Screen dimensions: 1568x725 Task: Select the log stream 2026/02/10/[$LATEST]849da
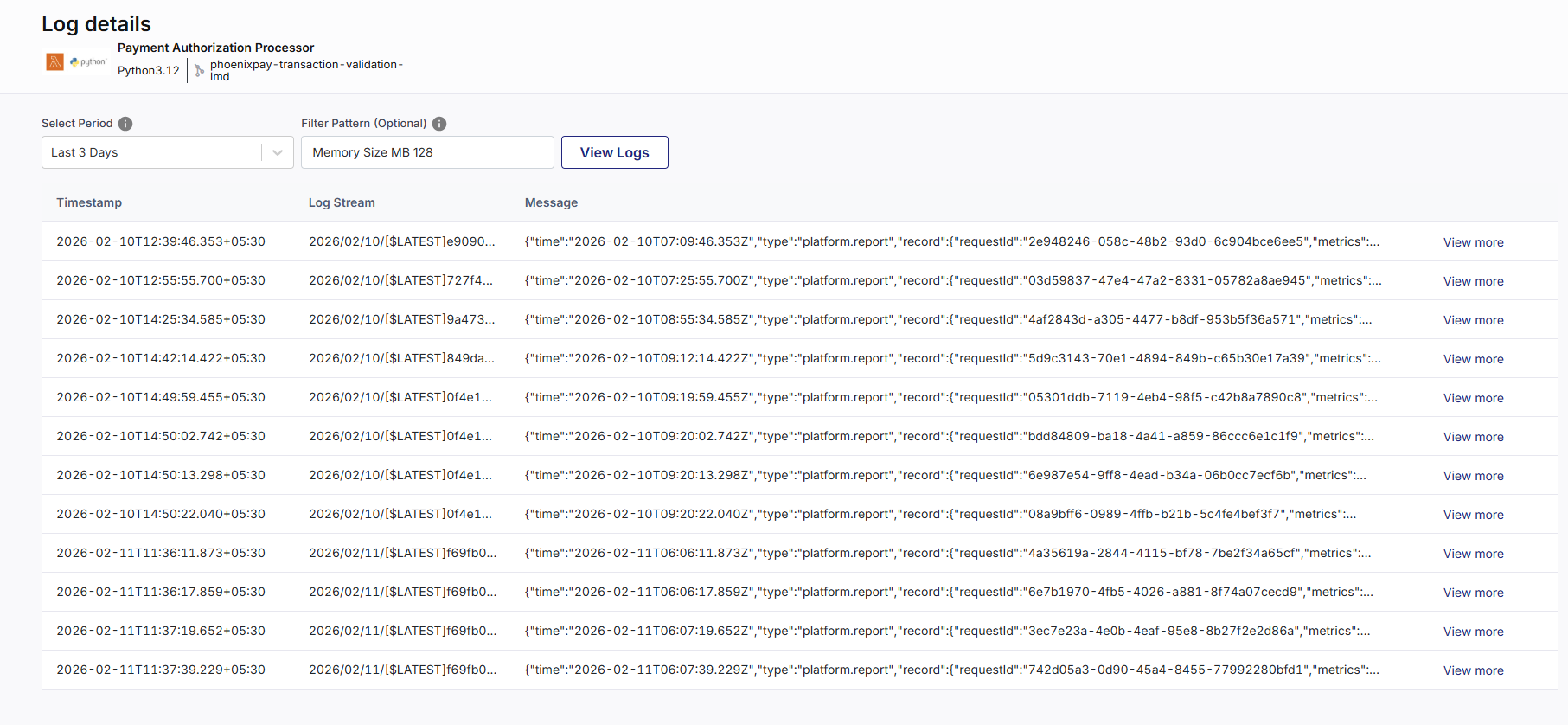(x=401, y=358)
